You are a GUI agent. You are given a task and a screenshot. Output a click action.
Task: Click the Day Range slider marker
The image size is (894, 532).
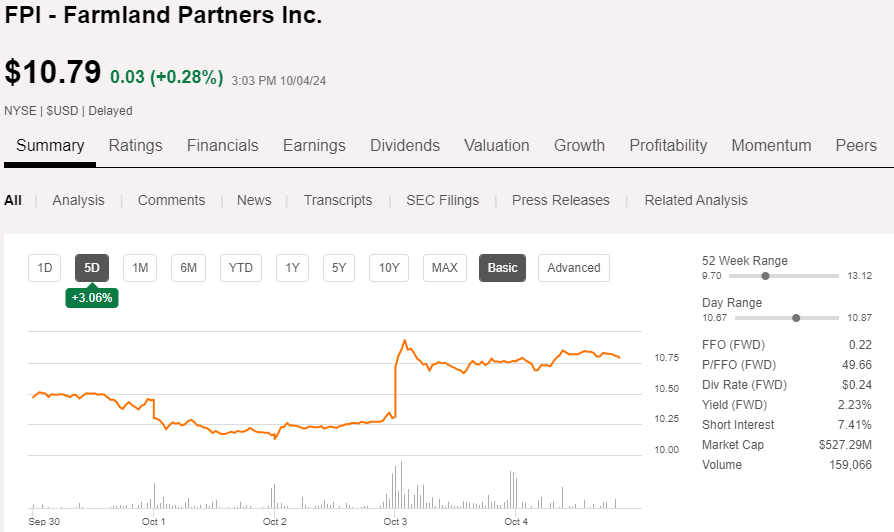pyautogui.click(x=796, y=318)
